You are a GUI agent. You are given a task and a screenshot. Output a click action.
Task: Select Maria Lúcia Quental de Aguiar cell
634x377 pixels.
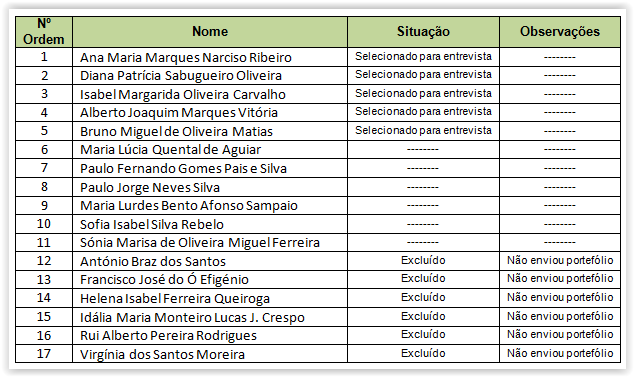[210, 150]
